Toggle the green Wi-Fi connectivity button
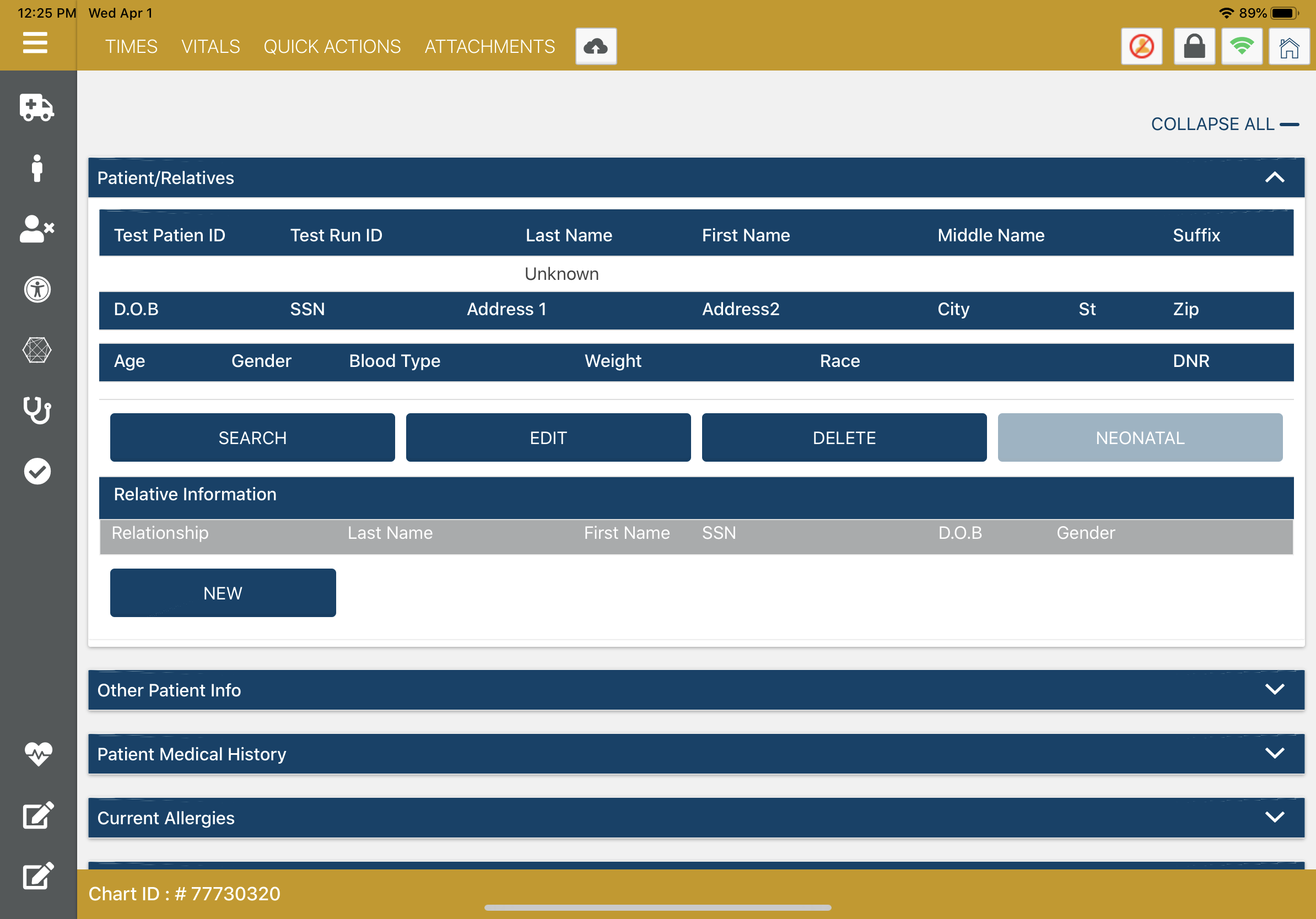Screen dimensions: 1316x919 click(x=1242, y=46)
